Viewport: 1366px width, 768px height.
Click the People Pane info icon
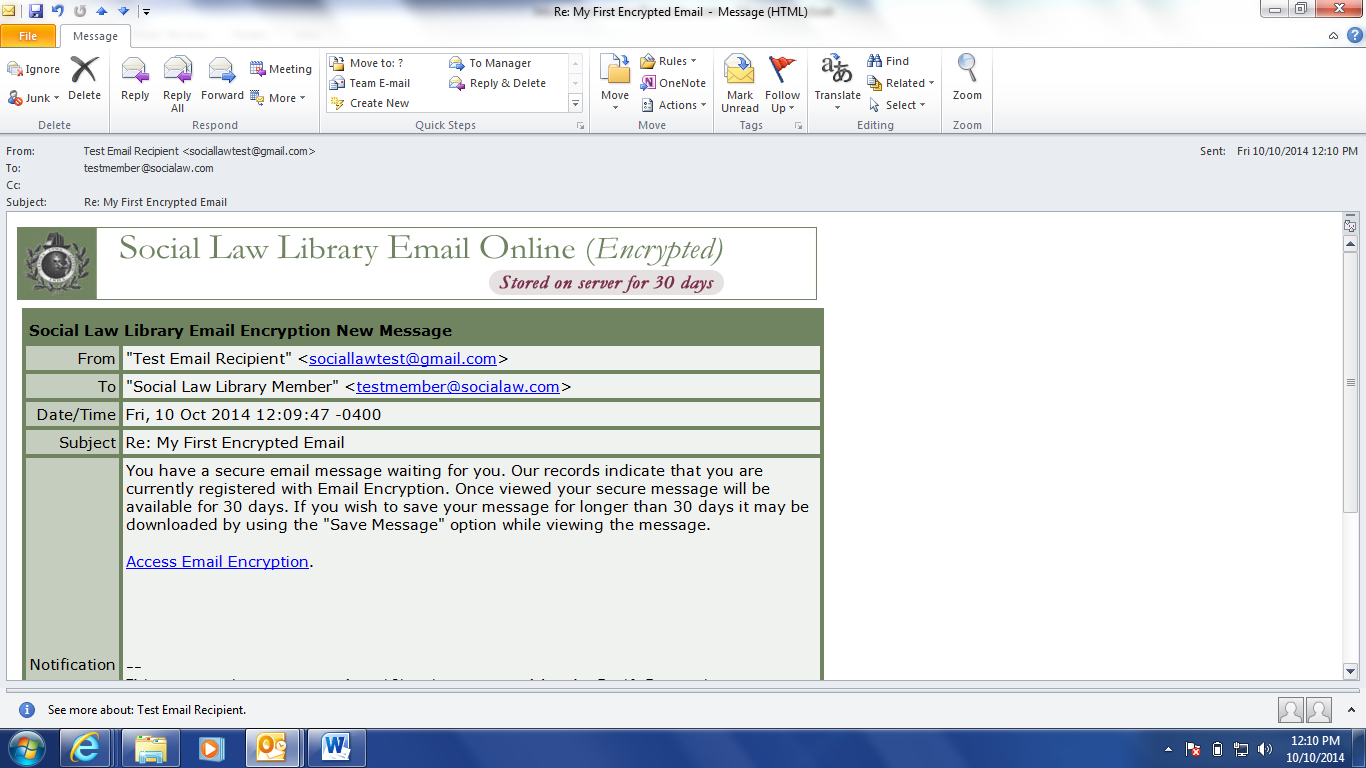(27, 709)
